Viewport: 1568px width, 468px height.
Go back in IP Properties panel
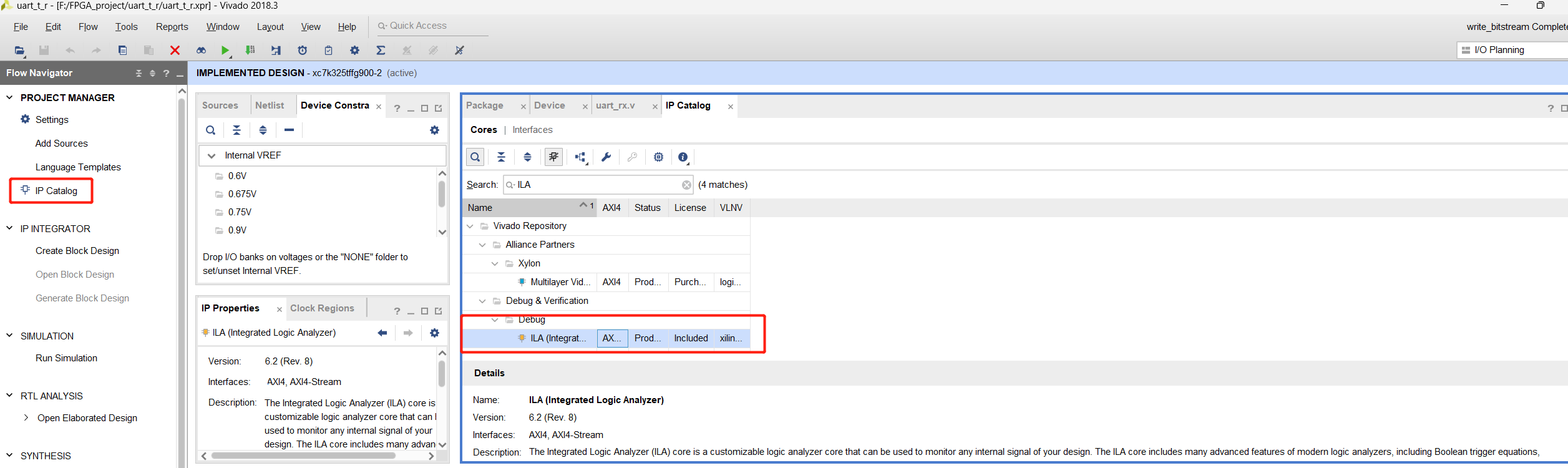(x=382, y=333)
